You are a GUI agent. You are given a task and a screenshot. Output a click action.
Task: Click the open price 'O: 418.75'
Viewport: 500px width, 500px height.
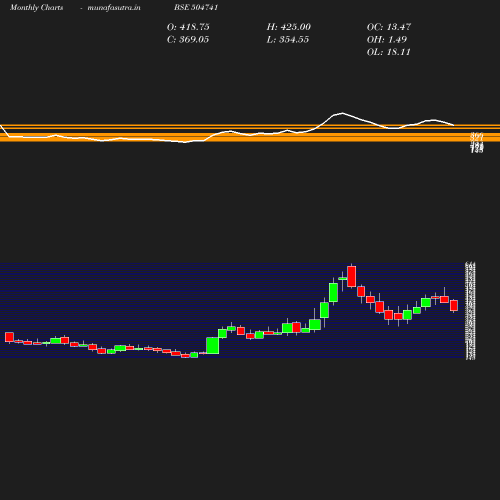(188, 27)
